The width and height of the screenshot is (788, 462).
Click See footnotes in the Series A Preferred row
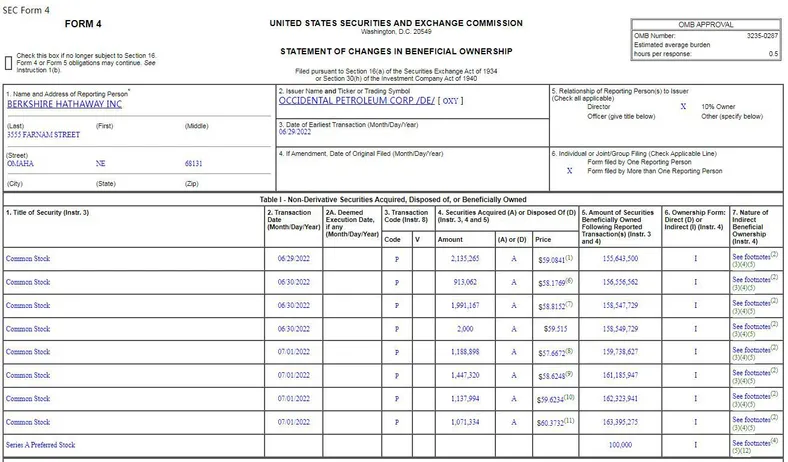coord(751,443)
